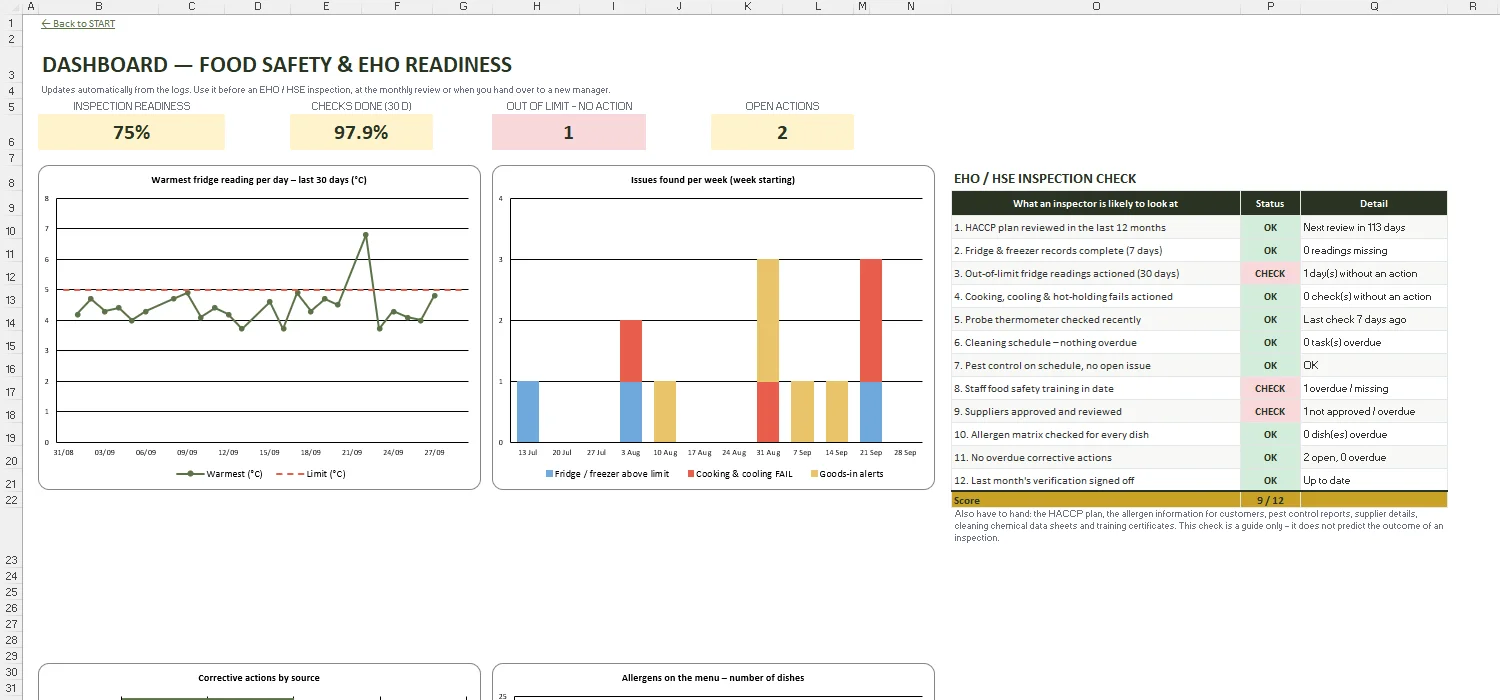Select the Score label cell
Screen dimensions: 1500x700
[x=1096, y=500]
